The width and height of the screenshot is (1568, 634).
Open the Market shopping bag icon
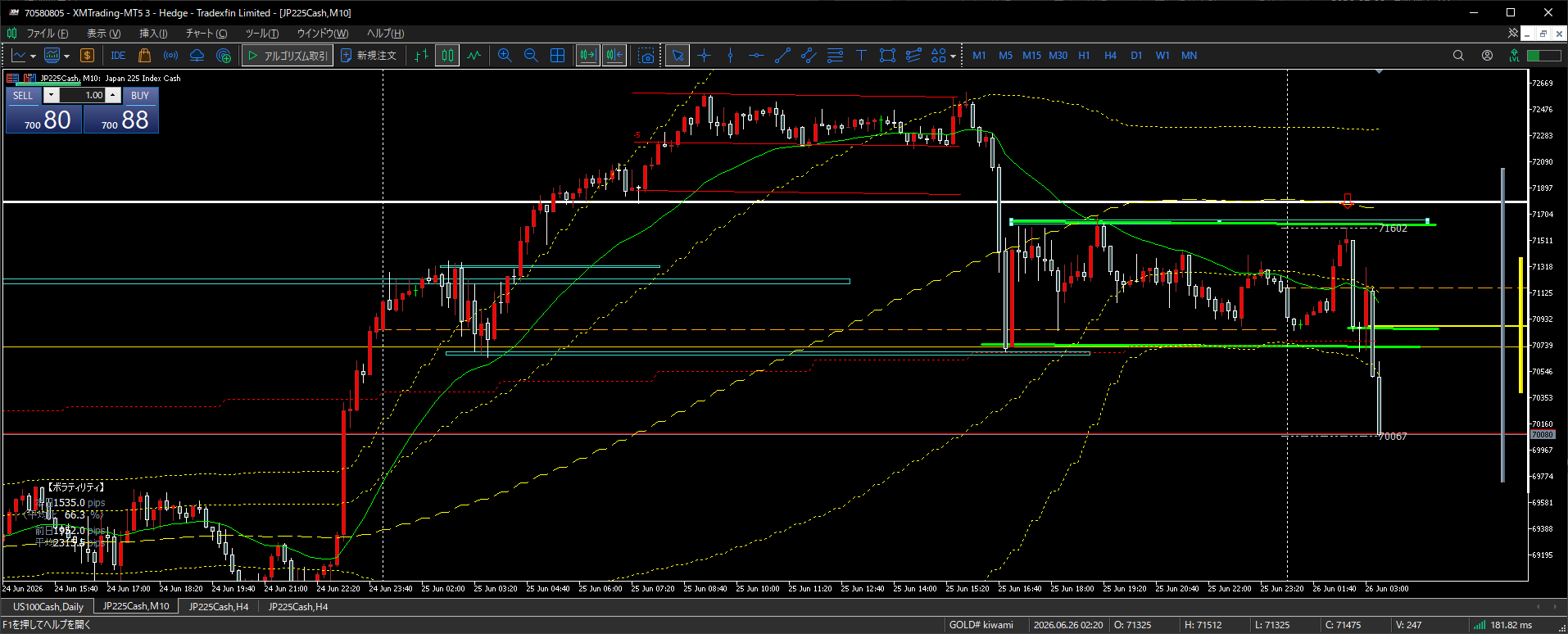(x=145, y=56)
